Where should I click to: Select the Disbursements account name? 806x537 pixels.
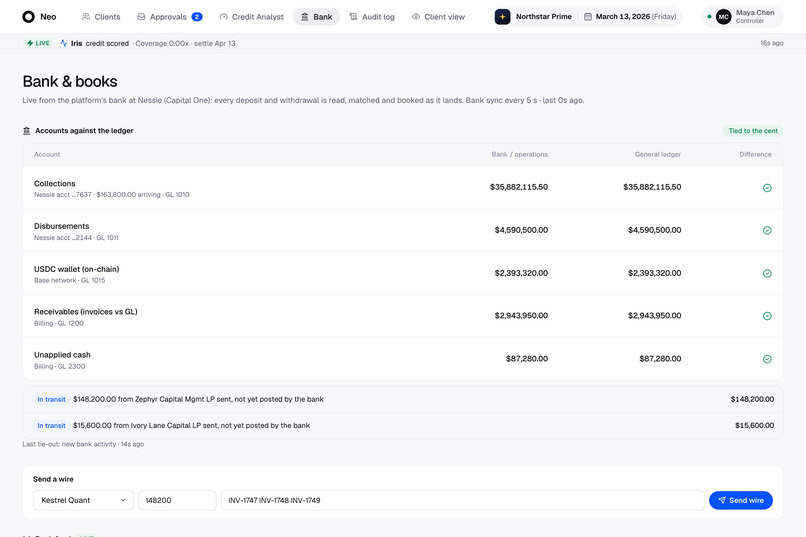coord(62,226)
